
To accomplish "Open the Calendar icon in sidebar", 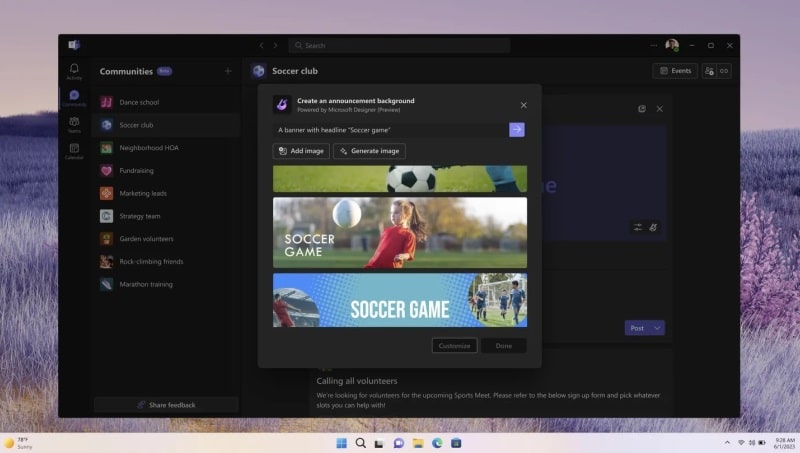I will 74,151.
